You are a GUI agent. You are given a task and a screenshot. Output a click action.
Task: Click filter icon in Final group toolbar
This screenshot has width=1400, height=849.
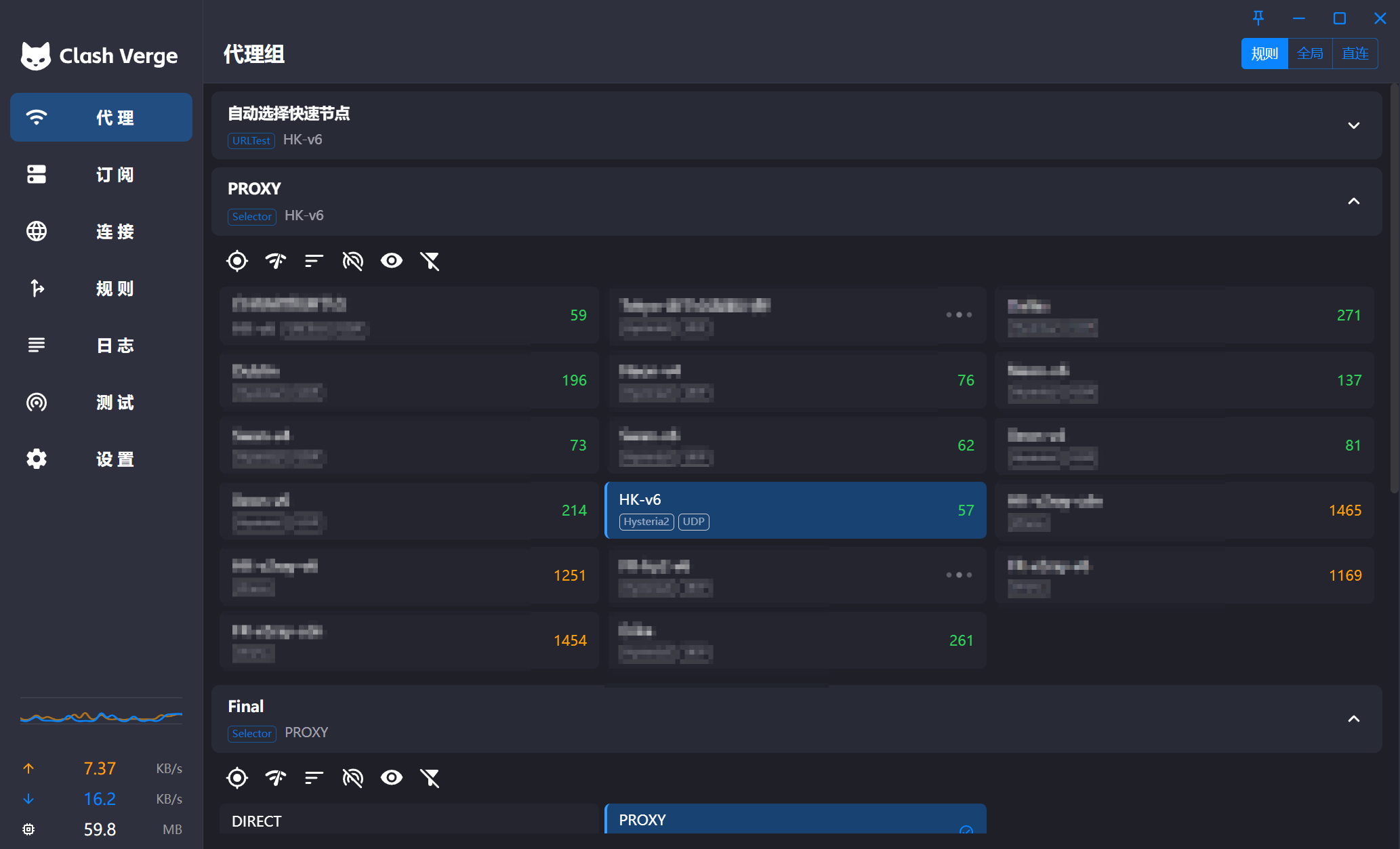click(x=430, y=778)
